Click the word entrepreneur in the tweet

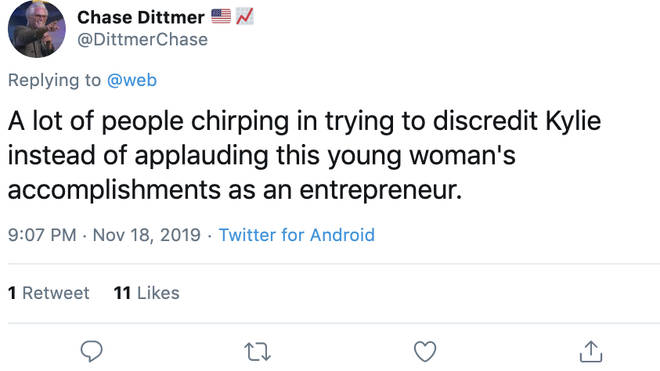[381, 190]
